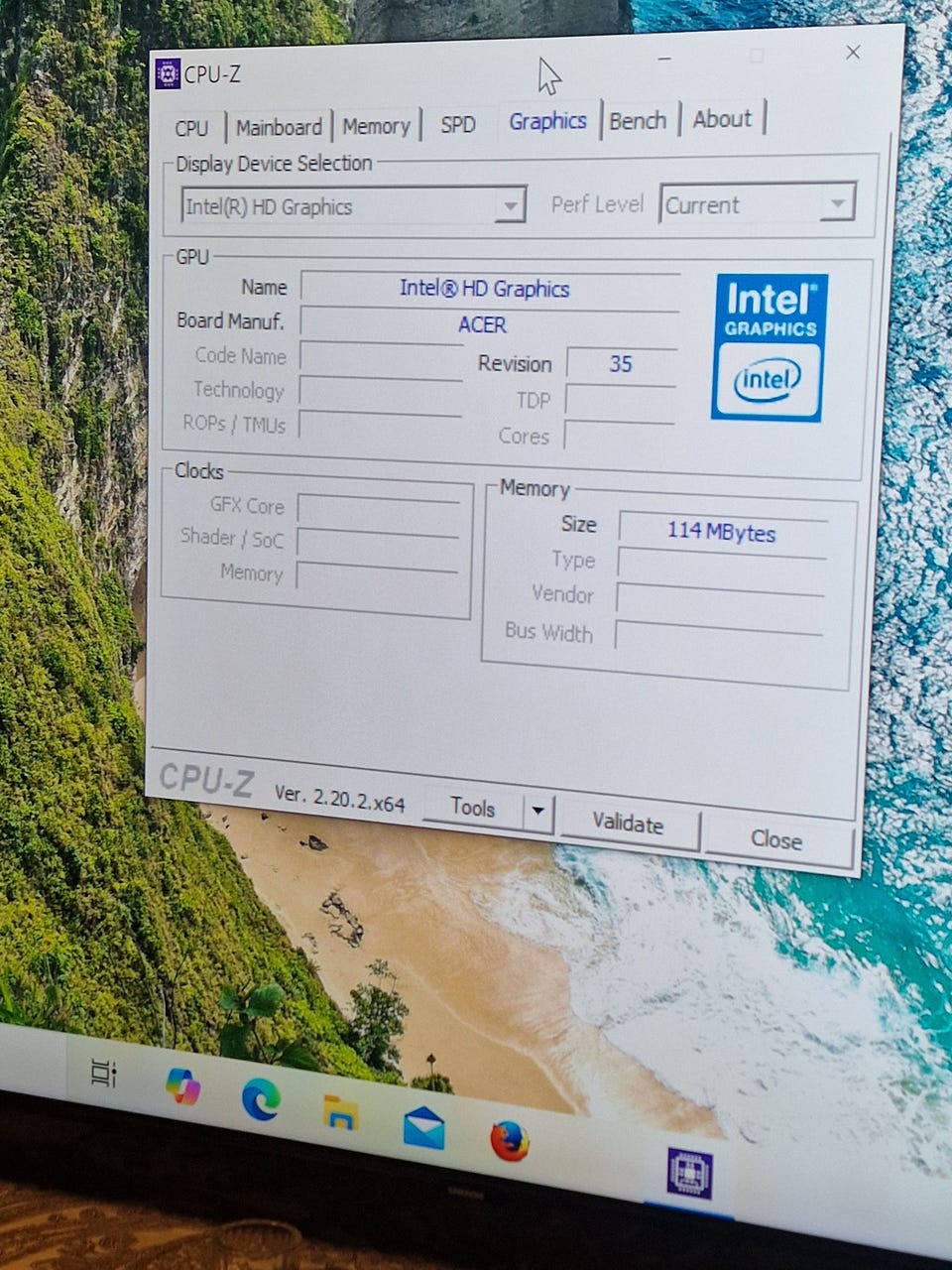Select the SPD tab
The image size is (952, 1270).
tap(458, 125)
